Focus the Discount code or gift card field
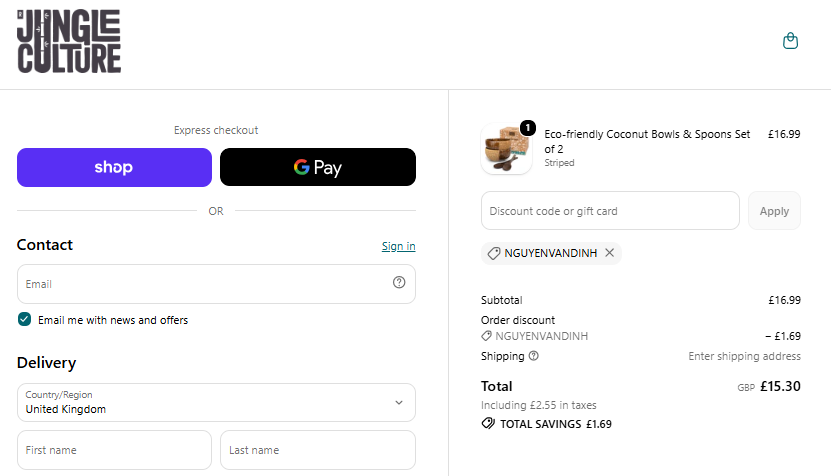Viewport: 831px width, 476px height. (610, 211)
